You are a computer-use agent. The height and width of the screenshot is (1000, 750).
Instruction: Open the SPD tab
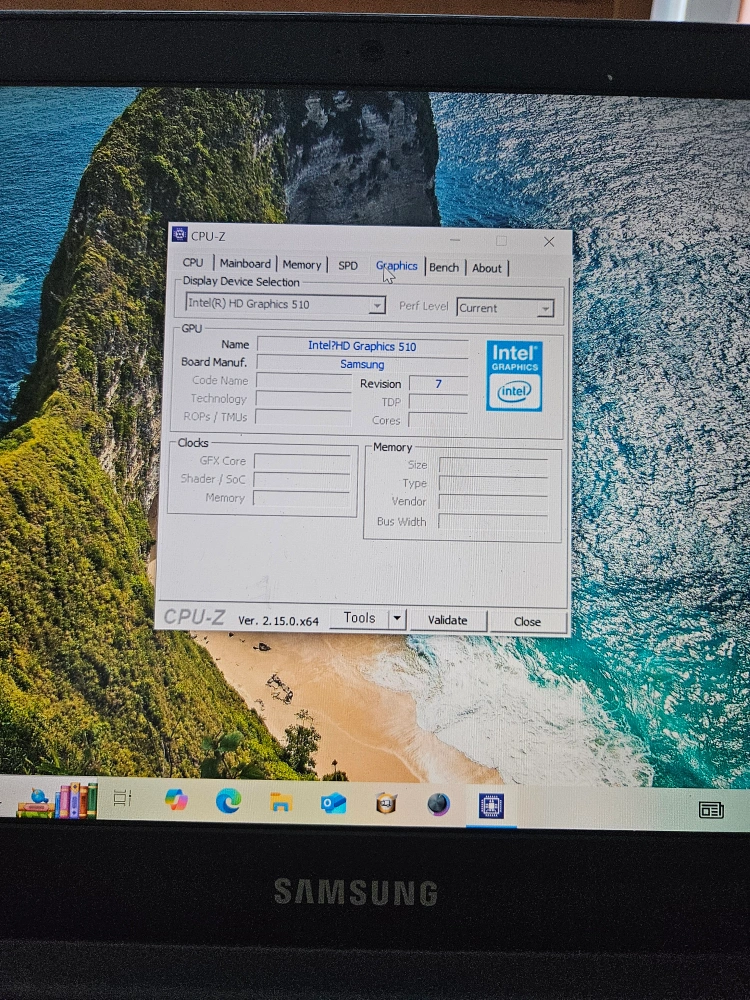click(x=348, y=265)
